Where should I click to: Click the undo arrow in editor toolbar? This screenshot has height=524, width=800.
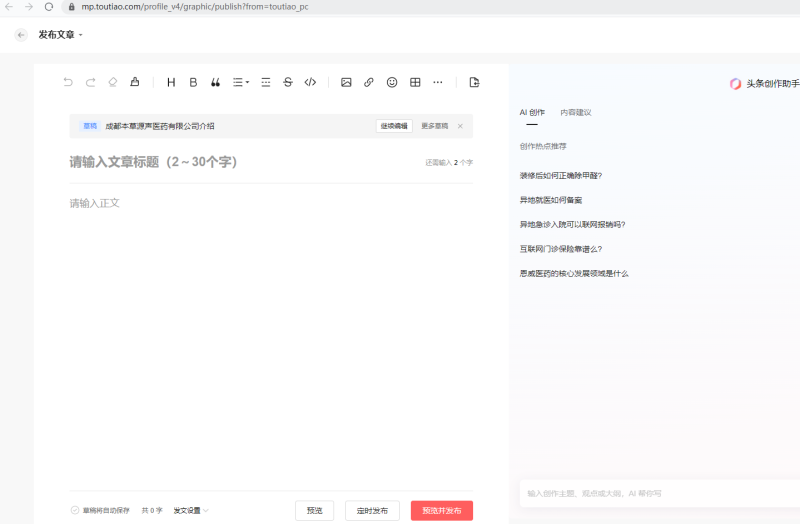coord(68,82)
